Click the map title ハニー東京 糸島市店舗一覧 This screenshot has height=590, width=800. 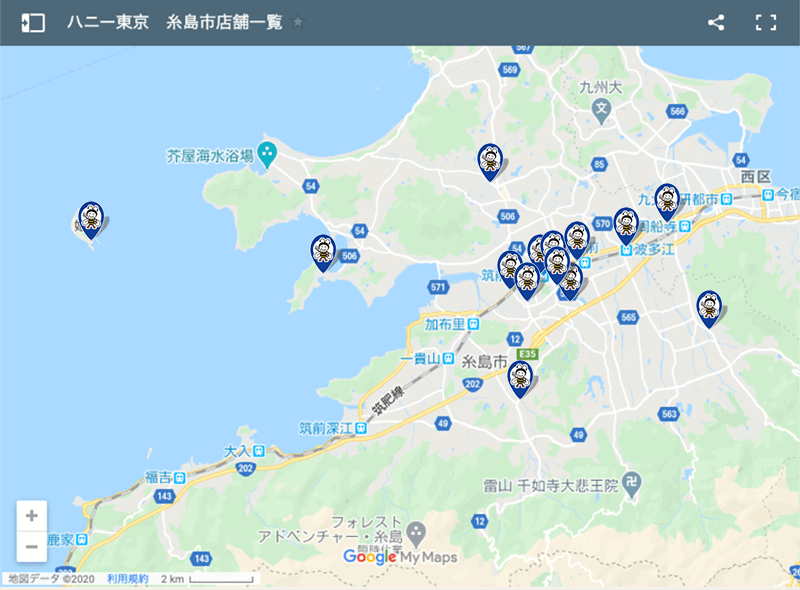click(x=174, y=22)
